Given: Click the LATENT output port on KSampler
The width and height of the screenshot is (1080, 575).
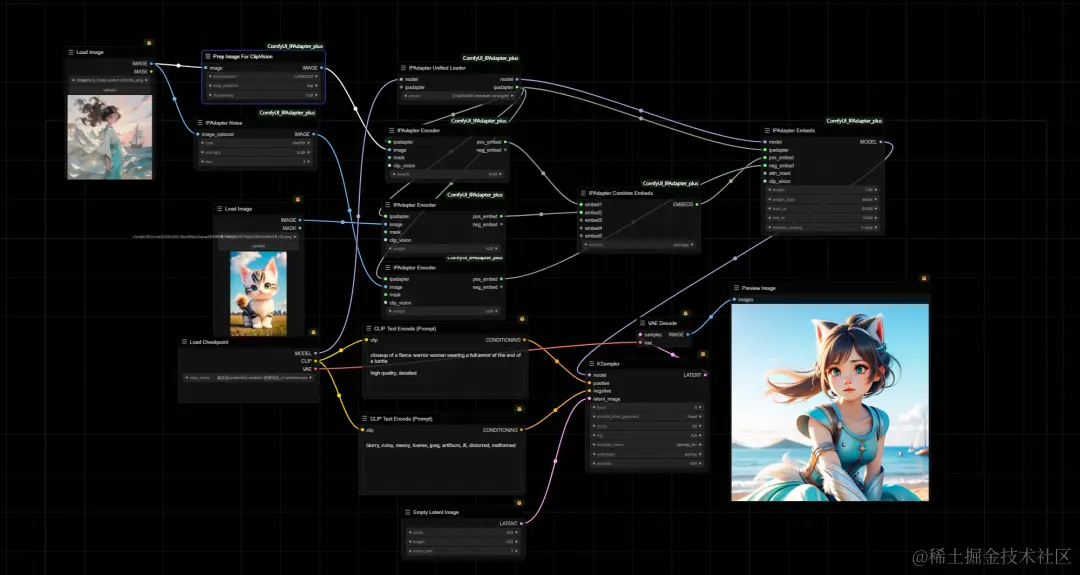Looking at the screenshot, I should [x=705, y=375].
